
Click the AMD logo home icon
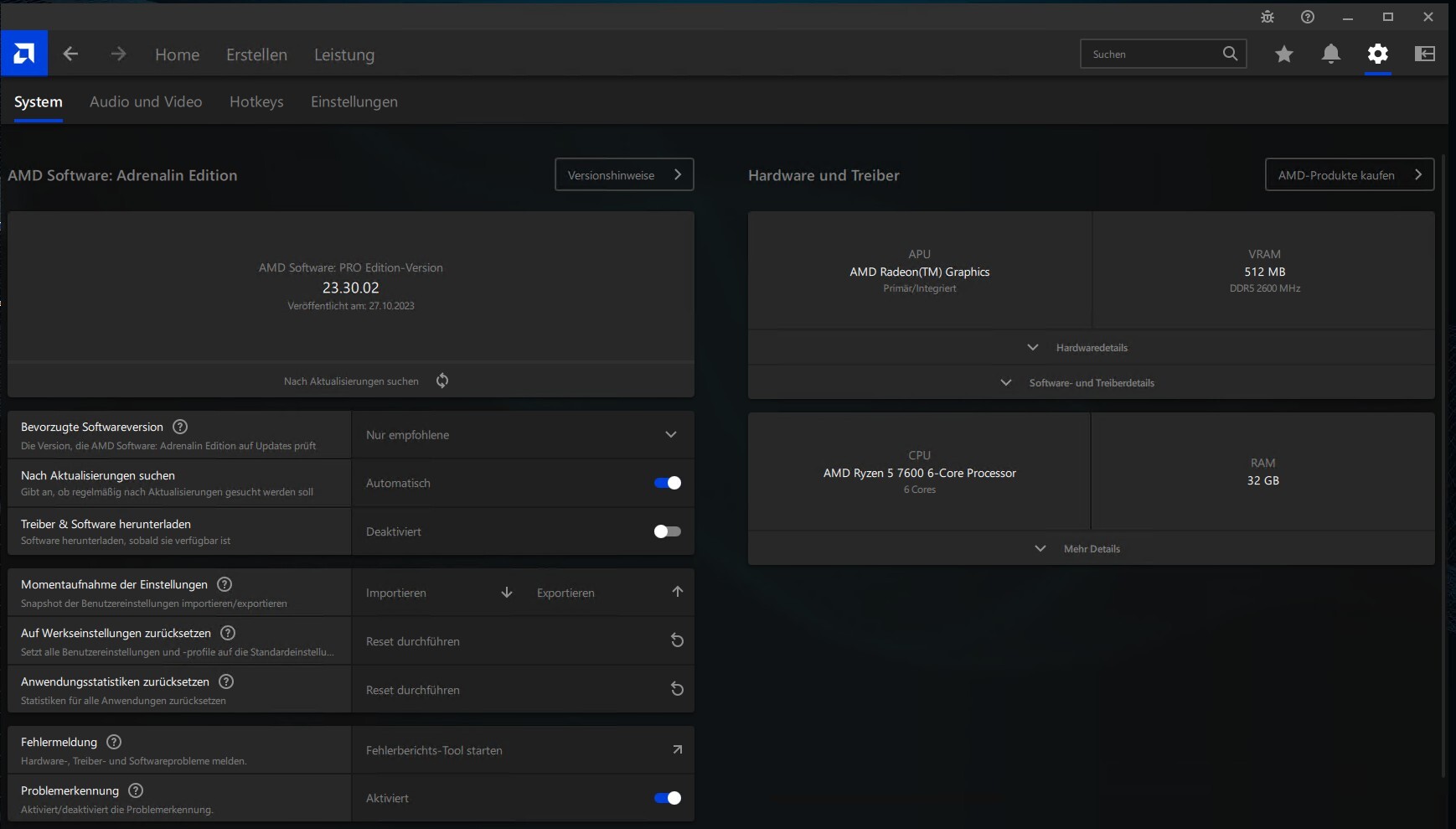[24, 54]
